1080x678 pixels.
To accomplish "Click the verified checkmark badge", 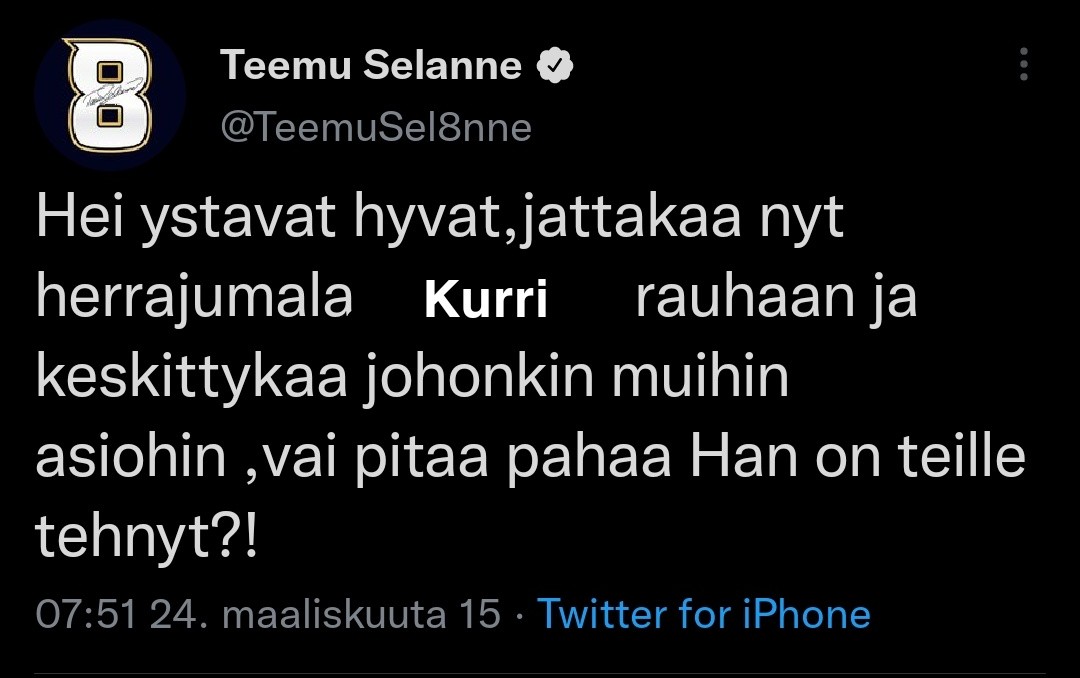I will 555,66.
